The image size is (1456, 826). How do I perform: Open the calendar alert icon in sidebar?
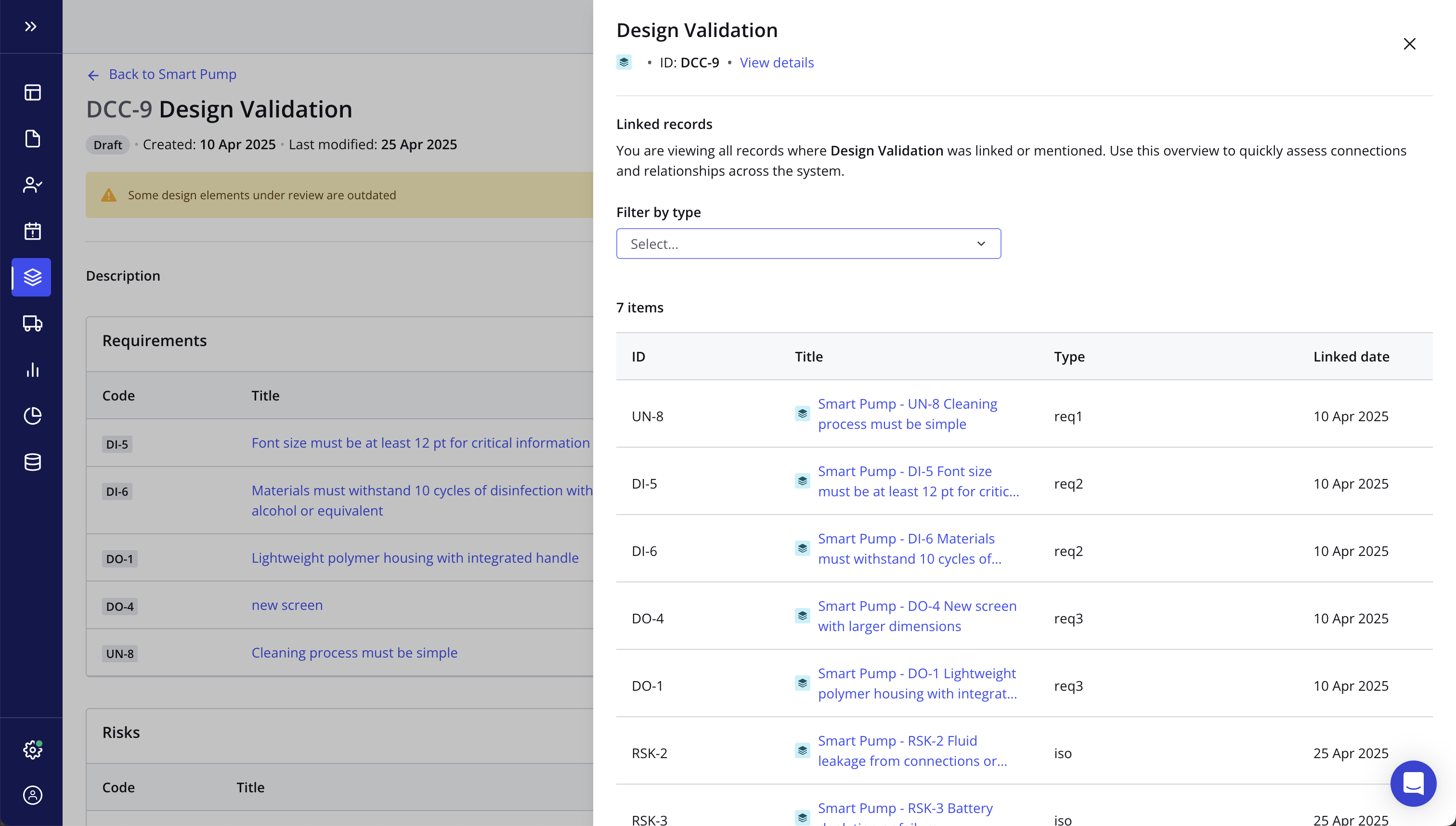click(x=32, y=231)
